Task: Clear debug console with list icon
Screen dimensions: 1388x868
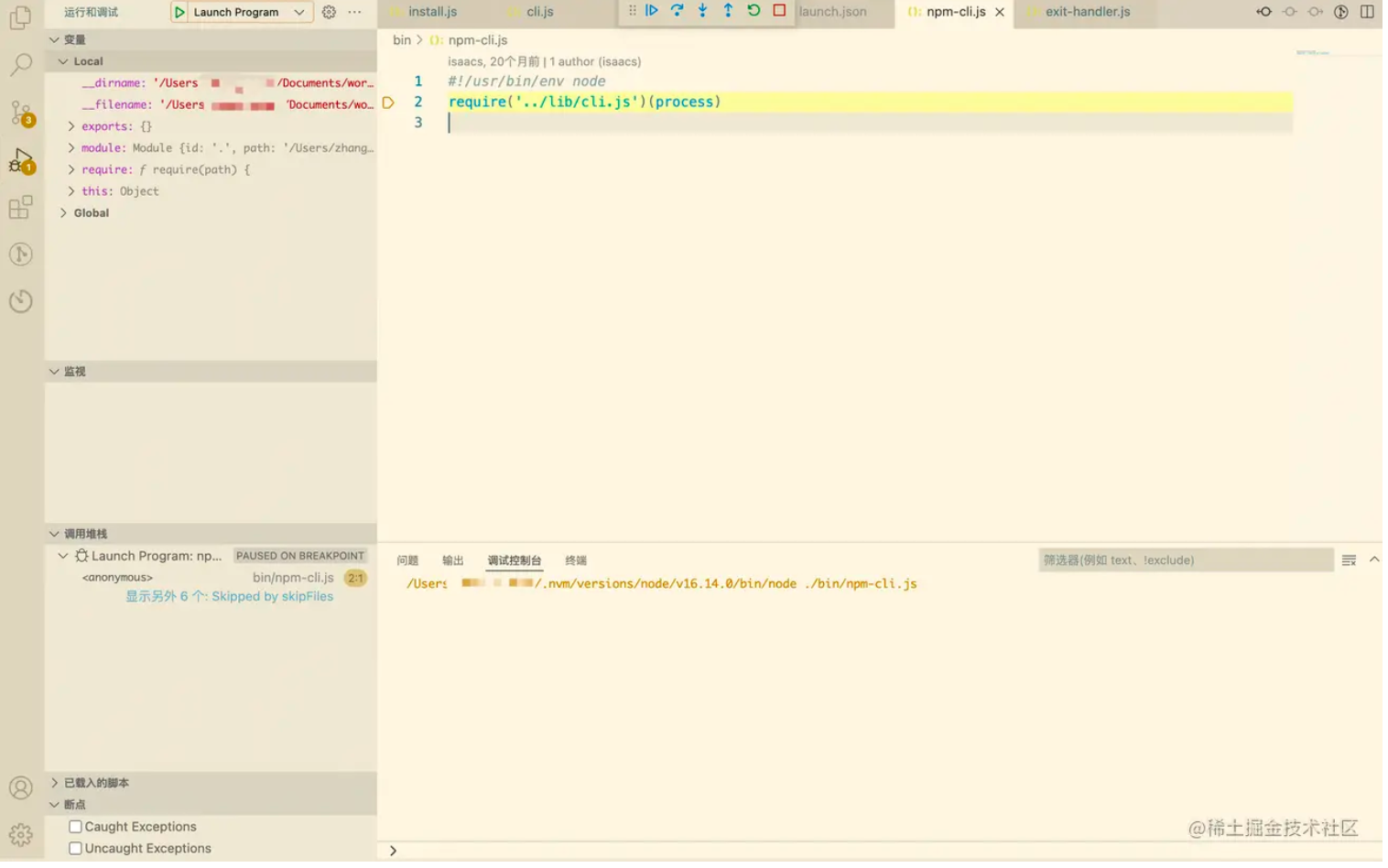Action: [1349, 559]
